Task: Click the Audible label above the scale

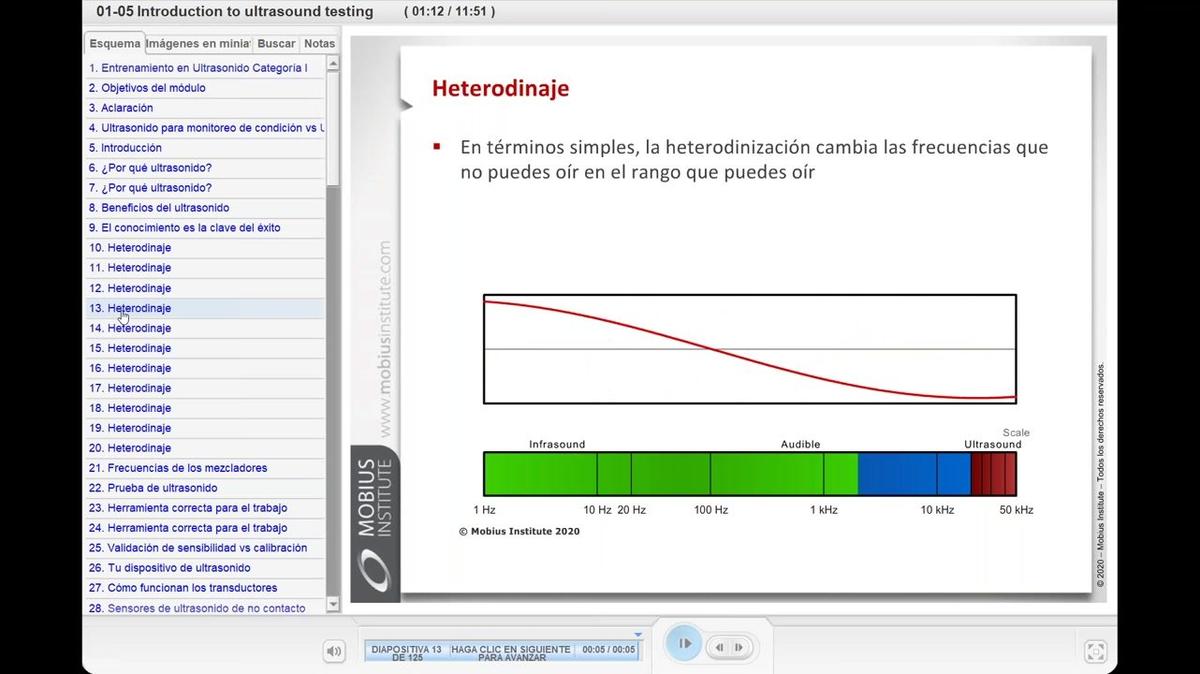Action: click(800, 444)
